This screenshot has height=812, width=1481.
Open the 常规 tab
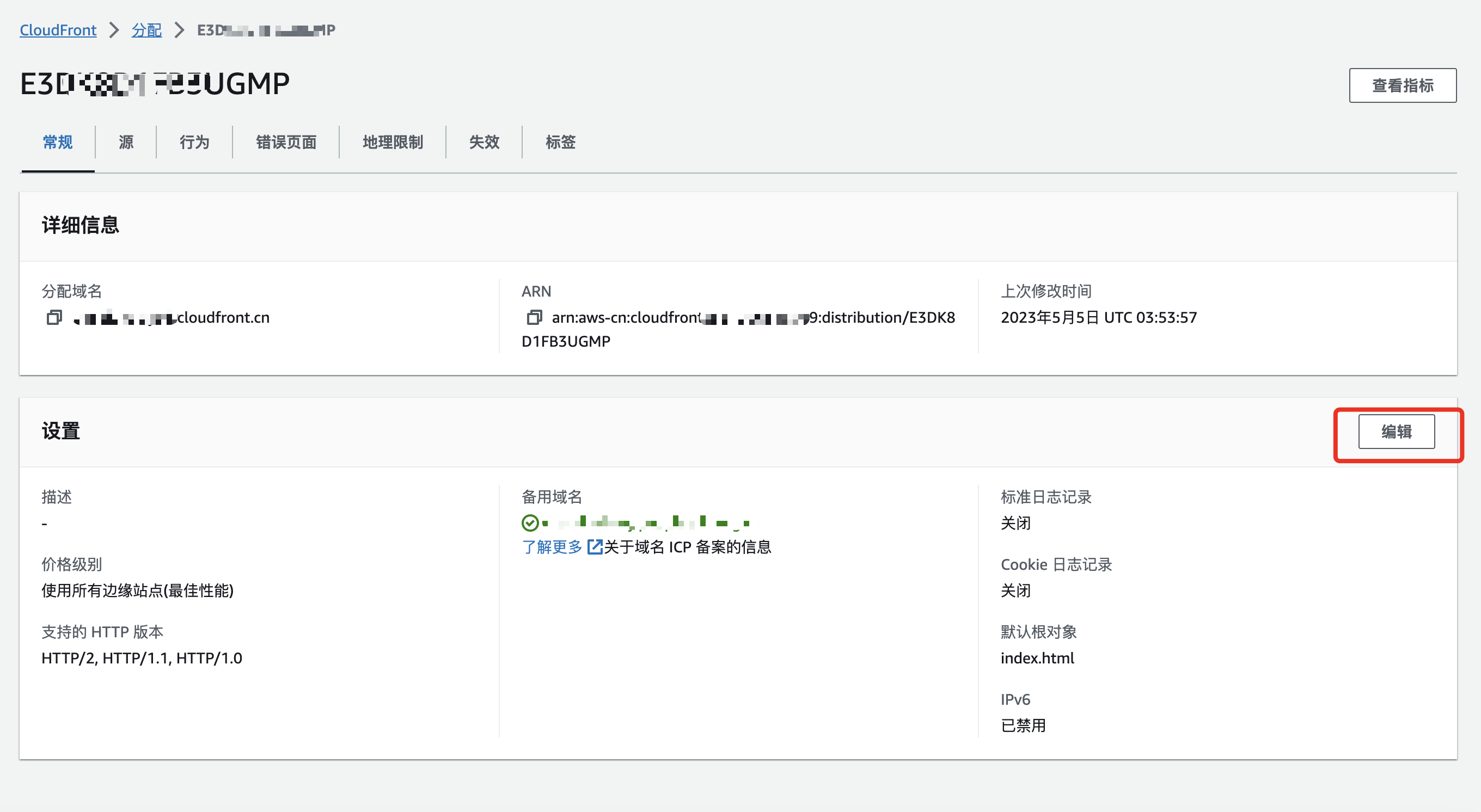point(58,142)
